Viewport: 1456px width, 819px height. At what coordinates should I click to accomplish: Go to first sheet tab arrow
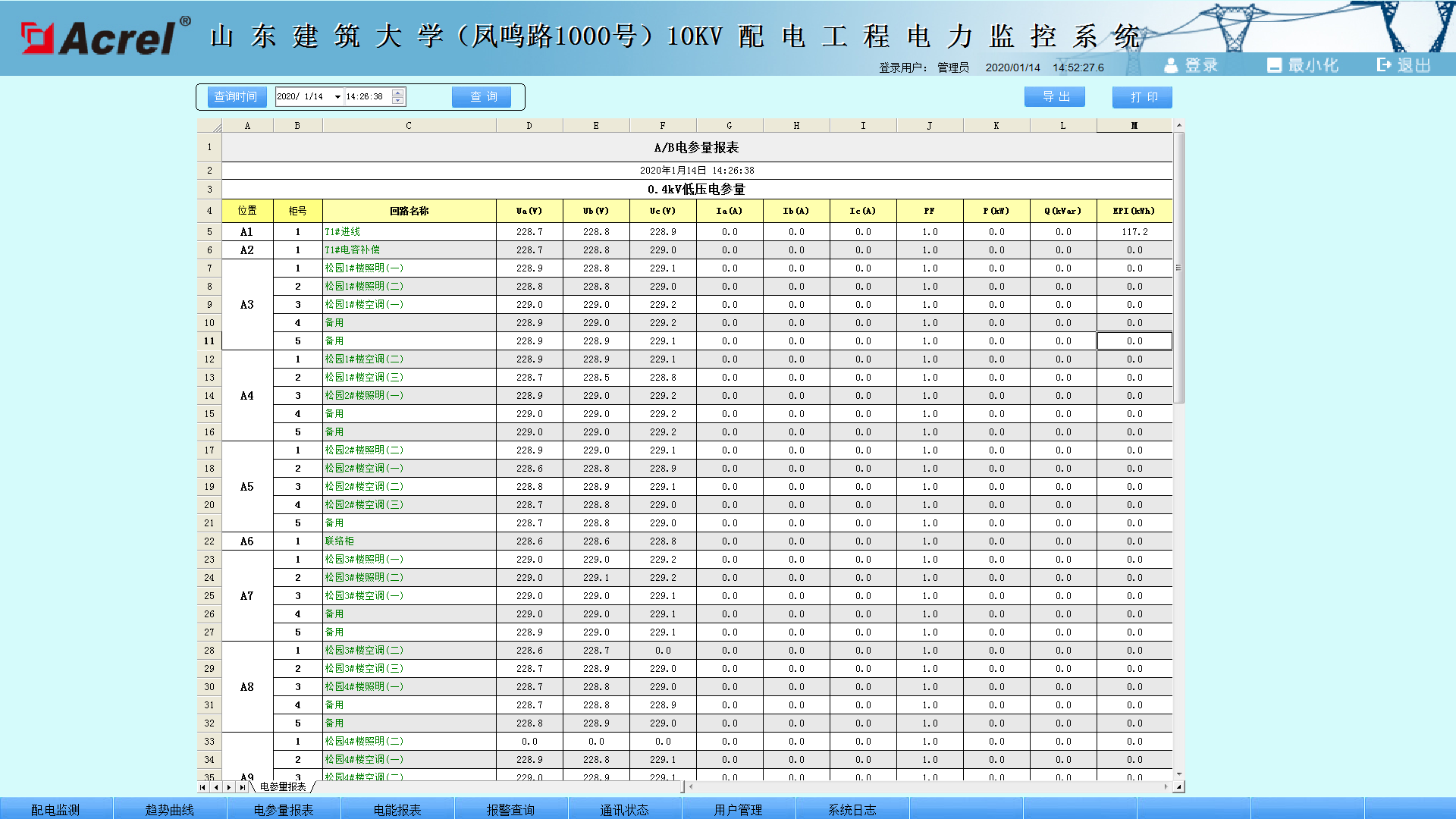point(202,787)
